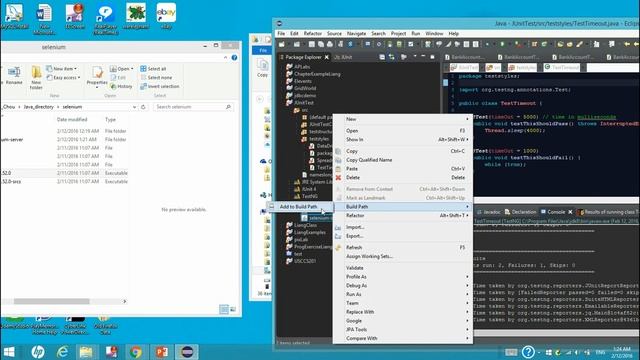Click Select none in Explorer ribbon

pyautogui.click(x=156, y=78)
